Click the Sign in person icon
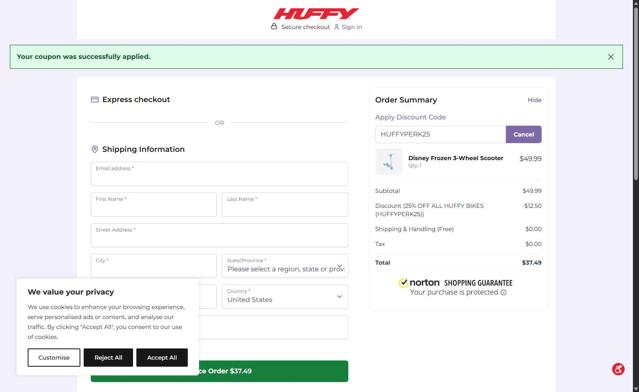The width and height of the screenshot is (639, 392). click(337, 27)
